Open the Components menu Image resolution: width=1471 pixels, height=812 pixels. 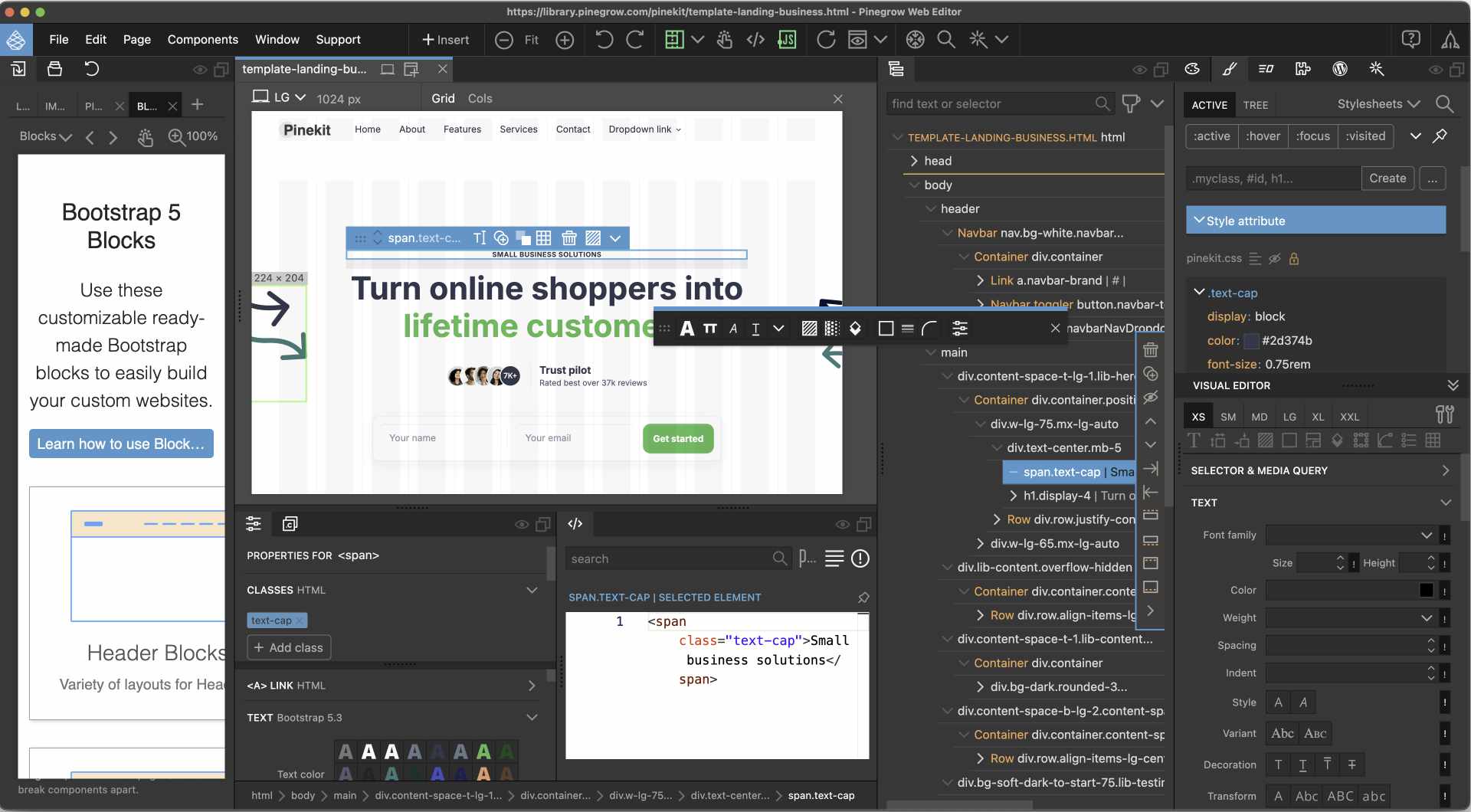point(202,40)
